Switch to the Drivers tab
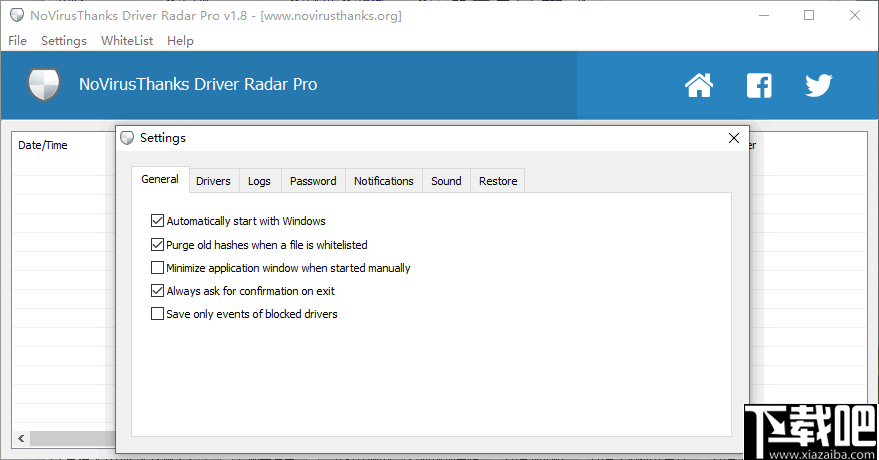This screenshot has height=460, width=879. pyautogui.click(x=213, y=181)
